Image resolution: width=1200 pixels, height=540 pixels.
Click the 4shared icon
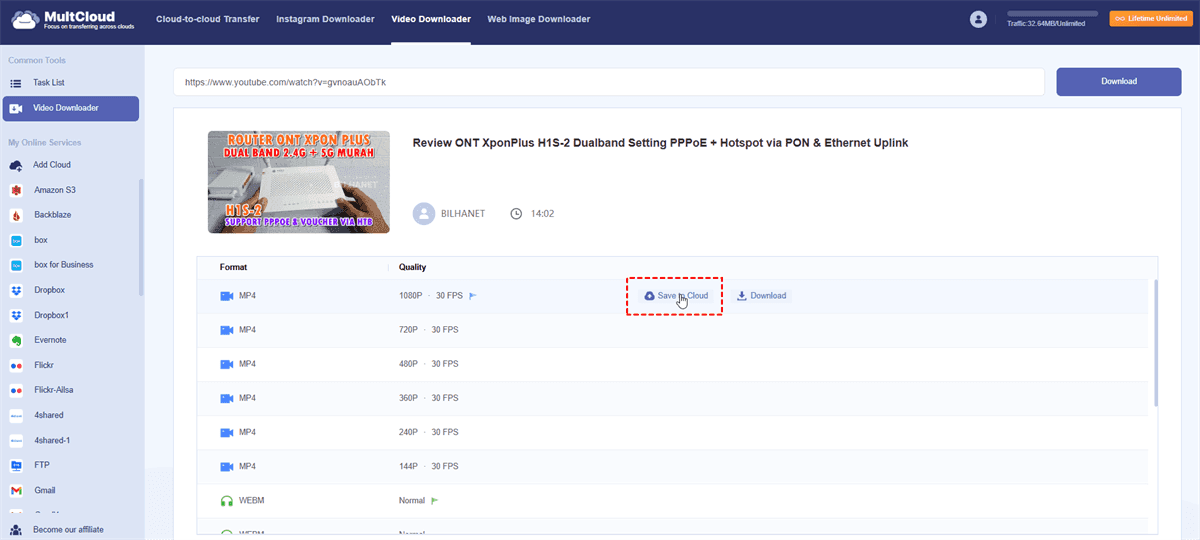tap(16, 415)
